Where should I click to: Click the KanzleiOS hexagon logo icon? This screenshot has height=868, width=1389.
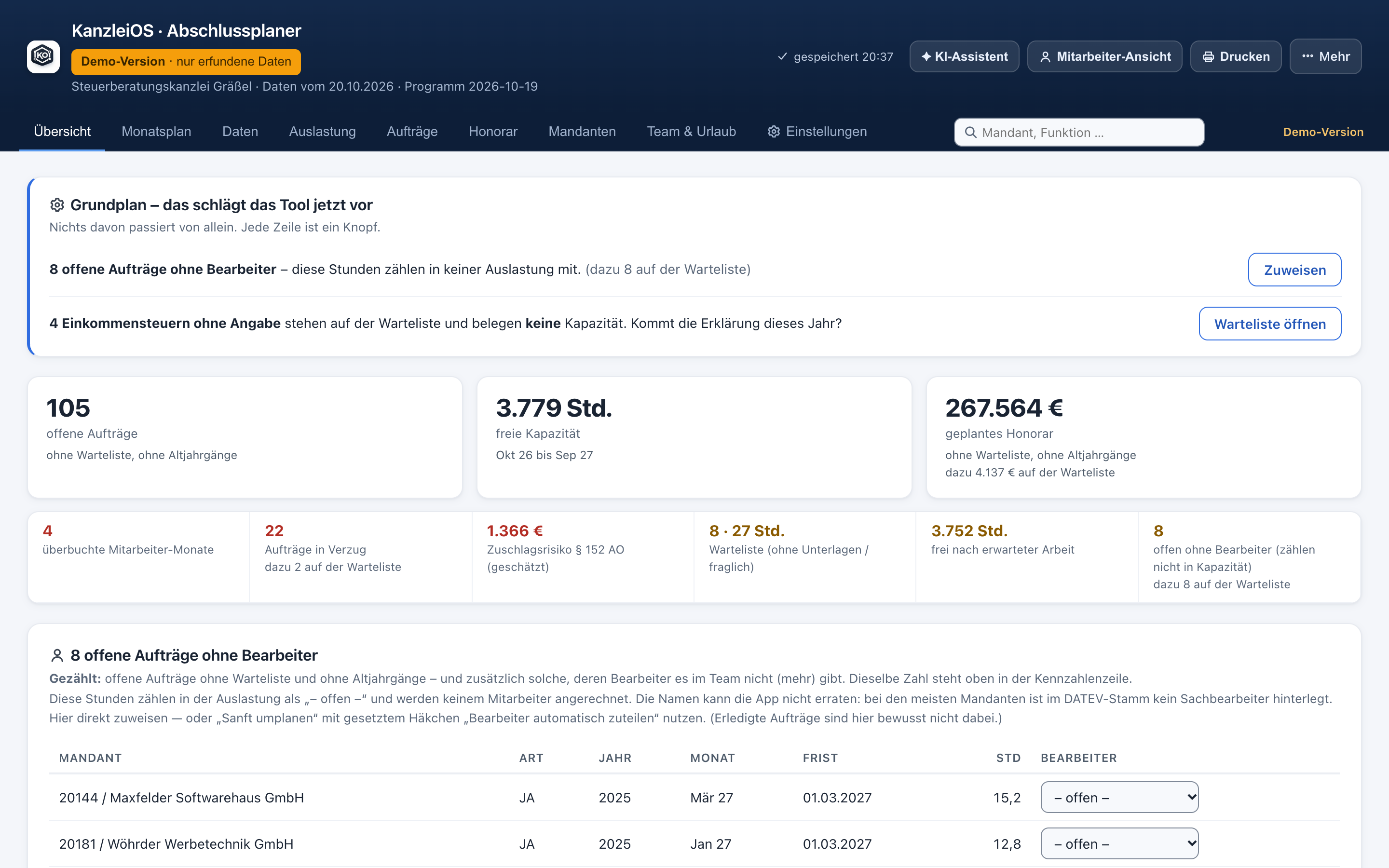click(43, 56)
